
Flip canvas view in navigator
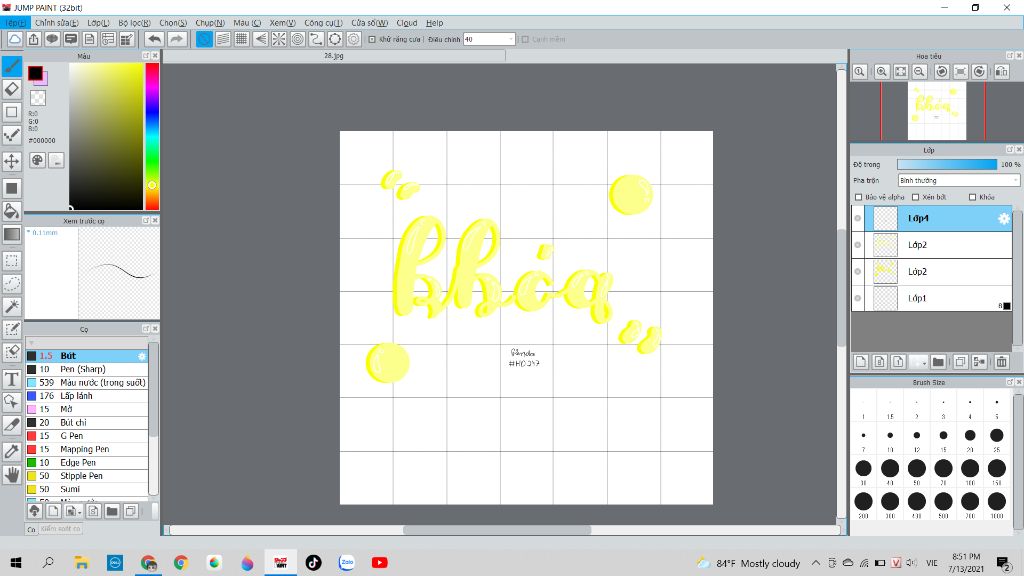pyautogui.click(x=1002, y=72)
